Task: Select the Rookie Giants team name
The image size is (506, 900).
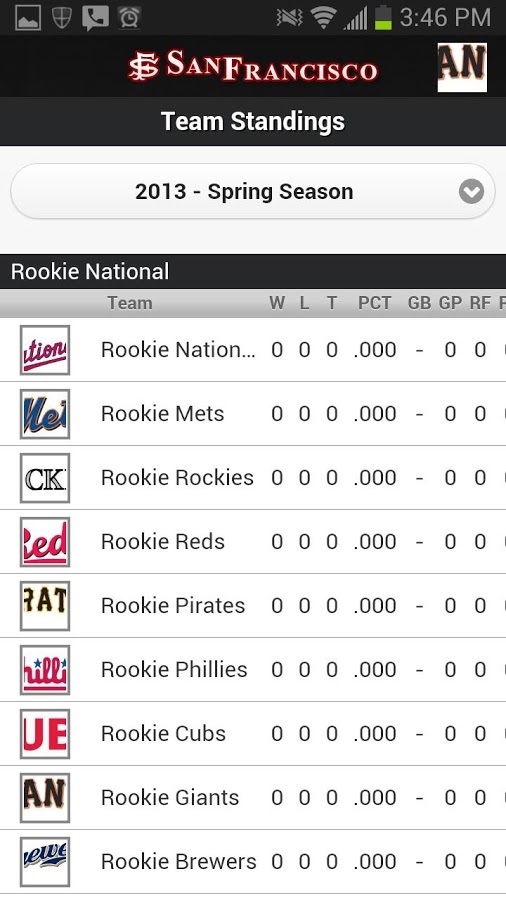Action: coord(170,797)
